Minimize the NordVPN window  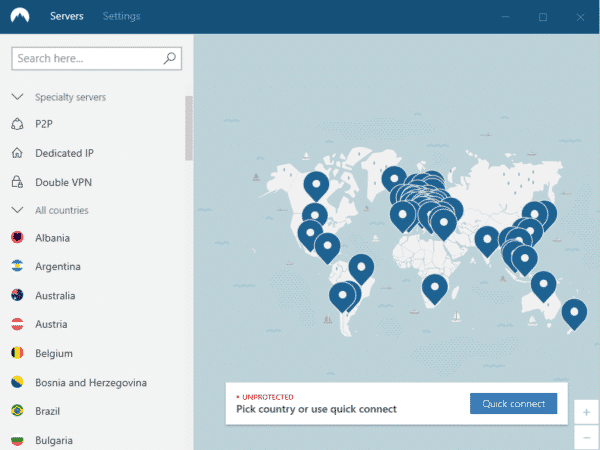(x=505, y=17)
